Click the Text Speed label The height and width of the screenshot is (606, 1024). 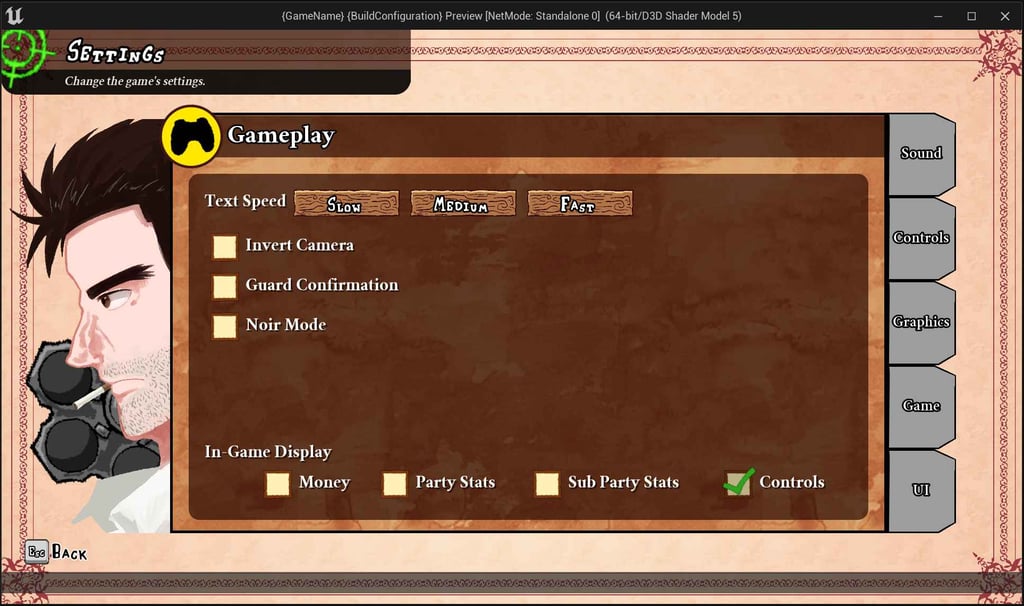pos(245,201)
